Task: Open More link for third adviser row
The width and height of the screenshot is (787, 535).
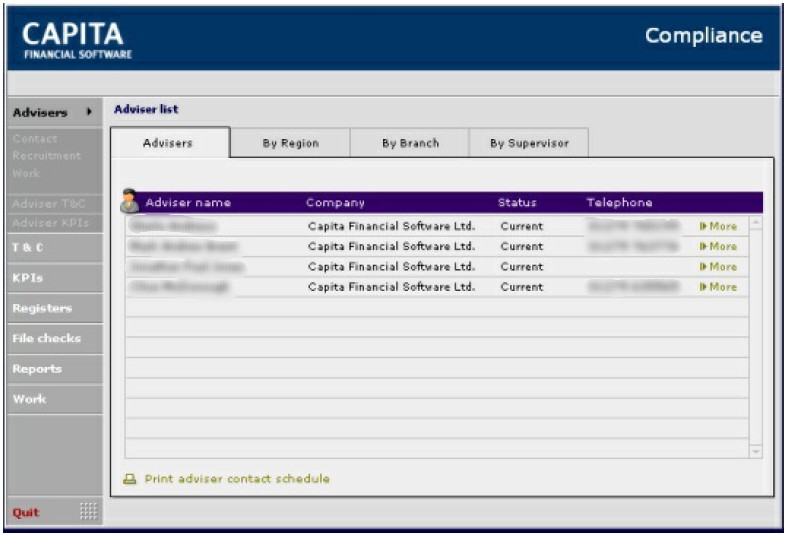Action: click(x=718, y=266)
